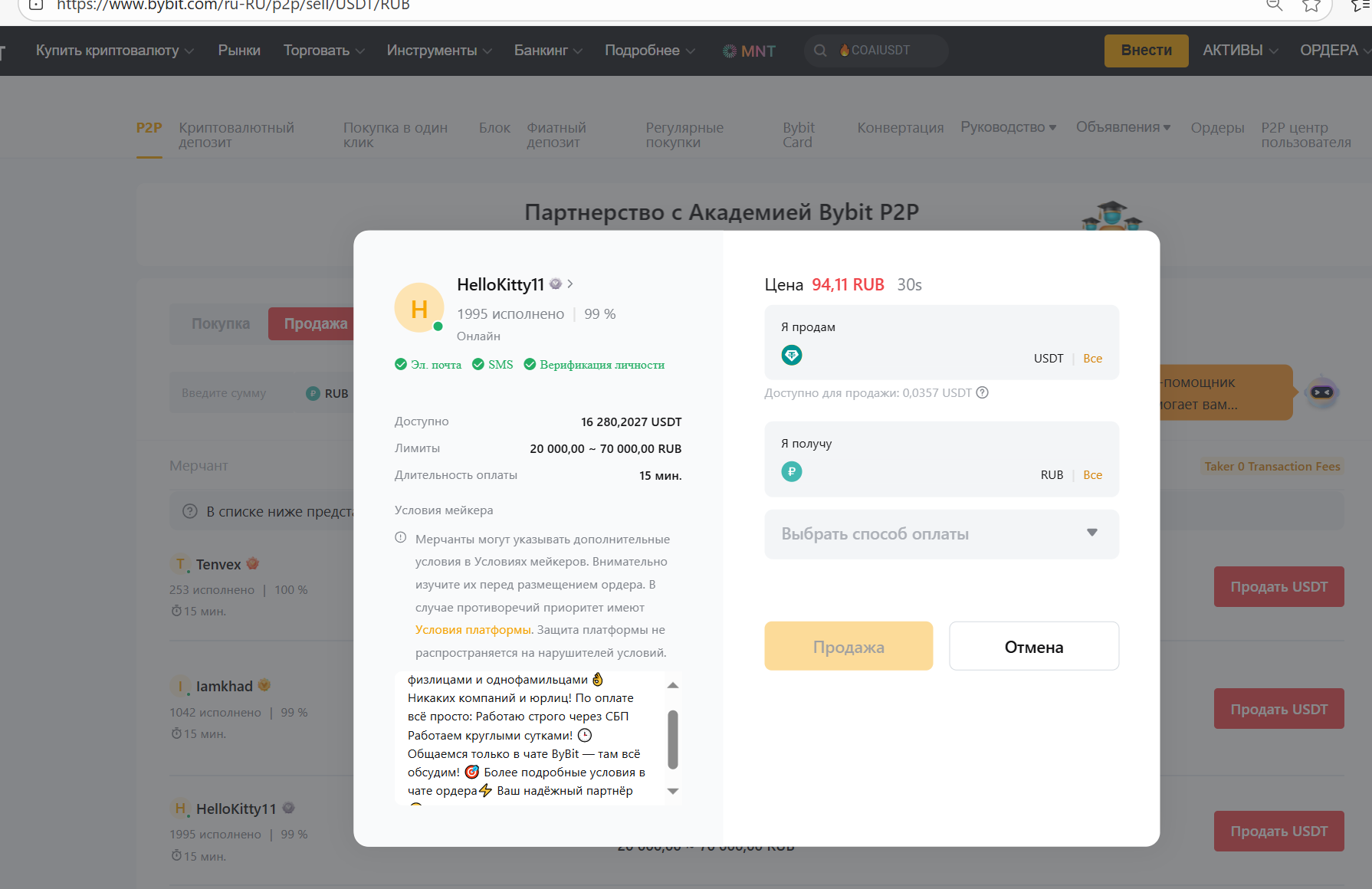1372x889 pixels.
Task: Click 'Все' in the 'Я получу' field
Action: point(1093,475)
